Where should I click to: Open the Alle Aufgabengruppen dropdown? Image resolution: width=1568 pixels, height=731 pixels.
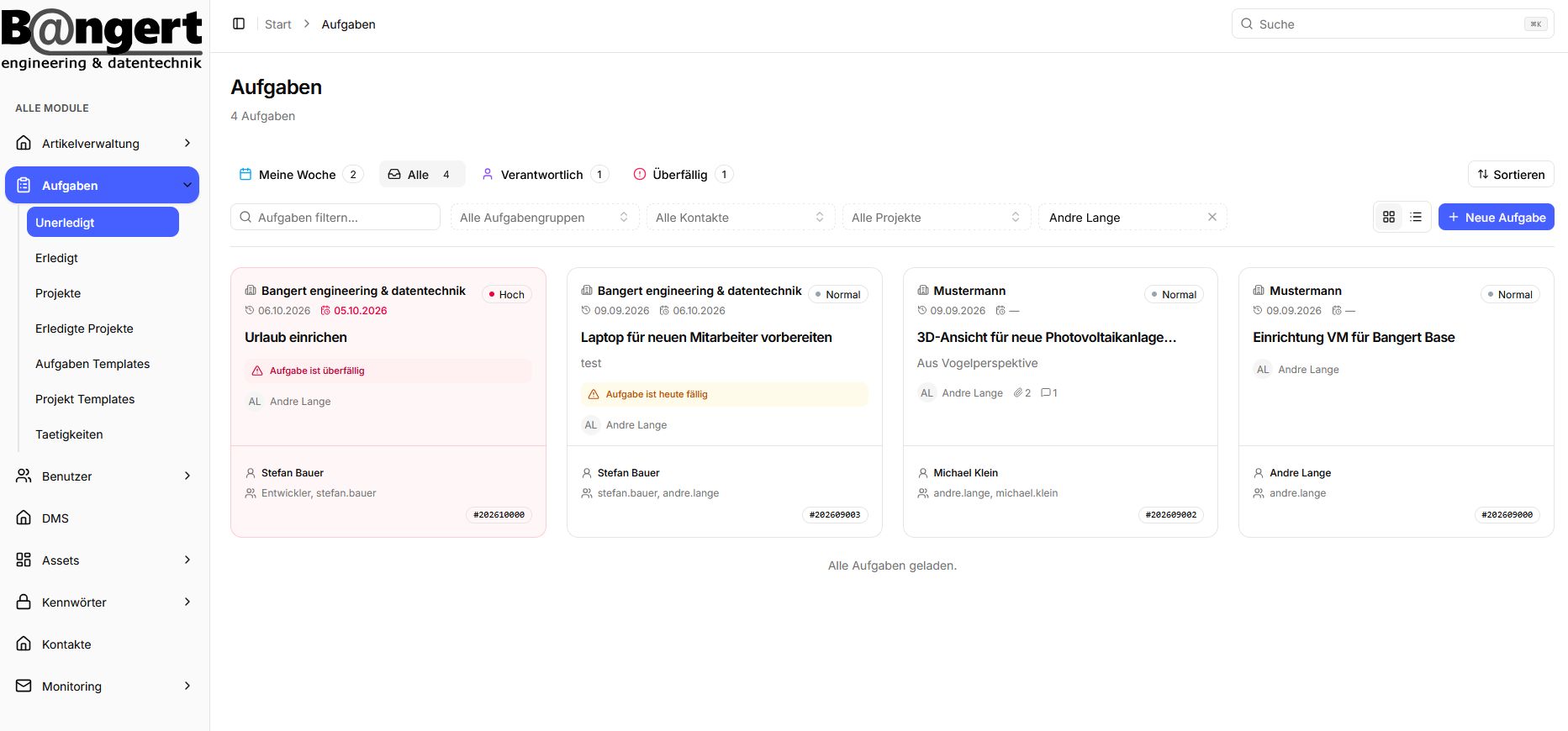click(x=545, y=217)
